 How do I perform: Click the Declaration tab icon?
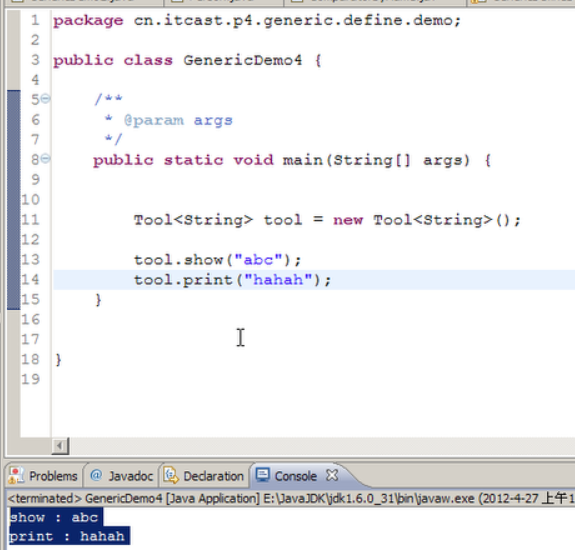coord(171,476)
